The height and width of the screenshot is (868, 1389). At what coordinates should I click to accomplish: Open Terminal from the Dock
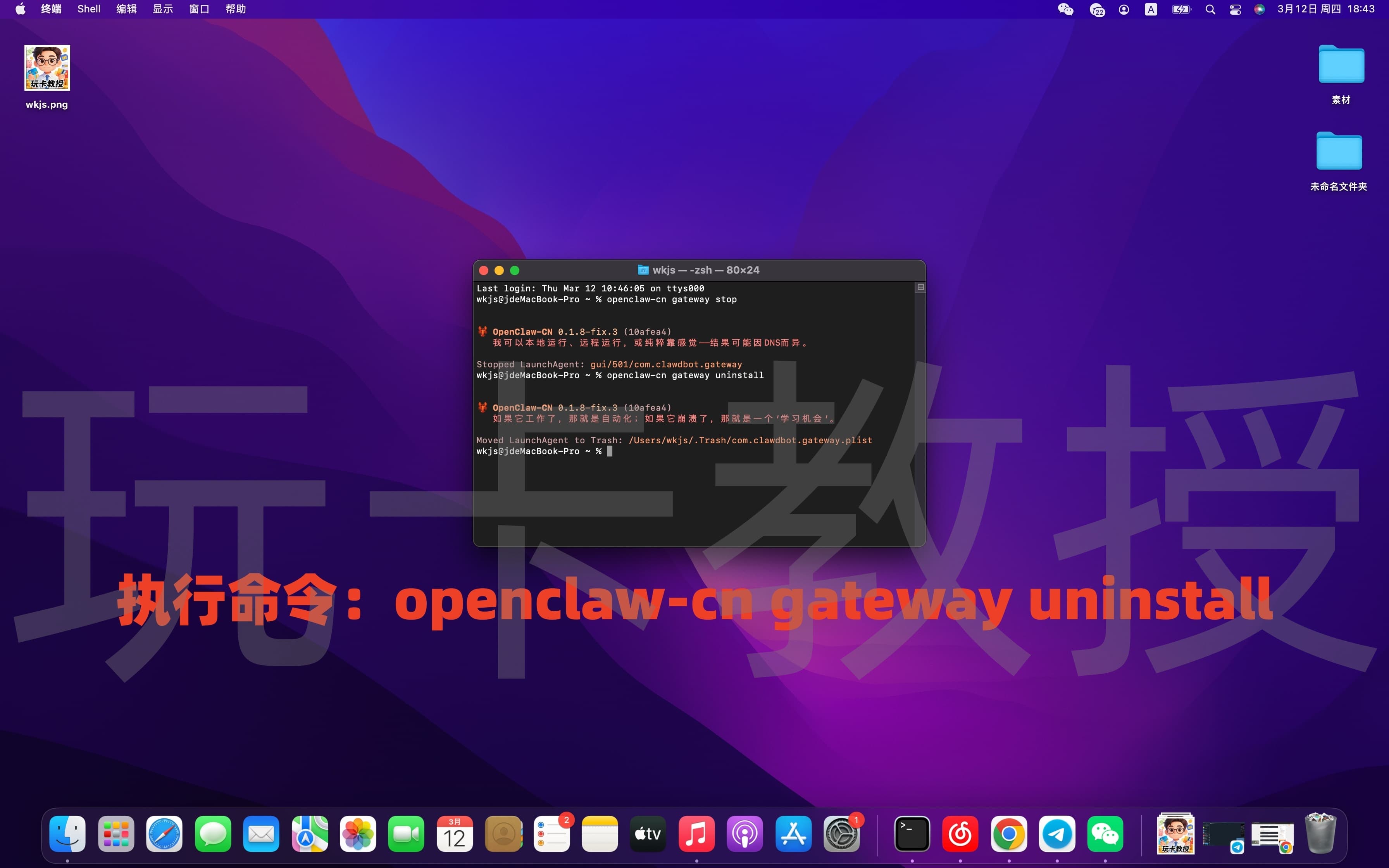[x=912, y=834]
